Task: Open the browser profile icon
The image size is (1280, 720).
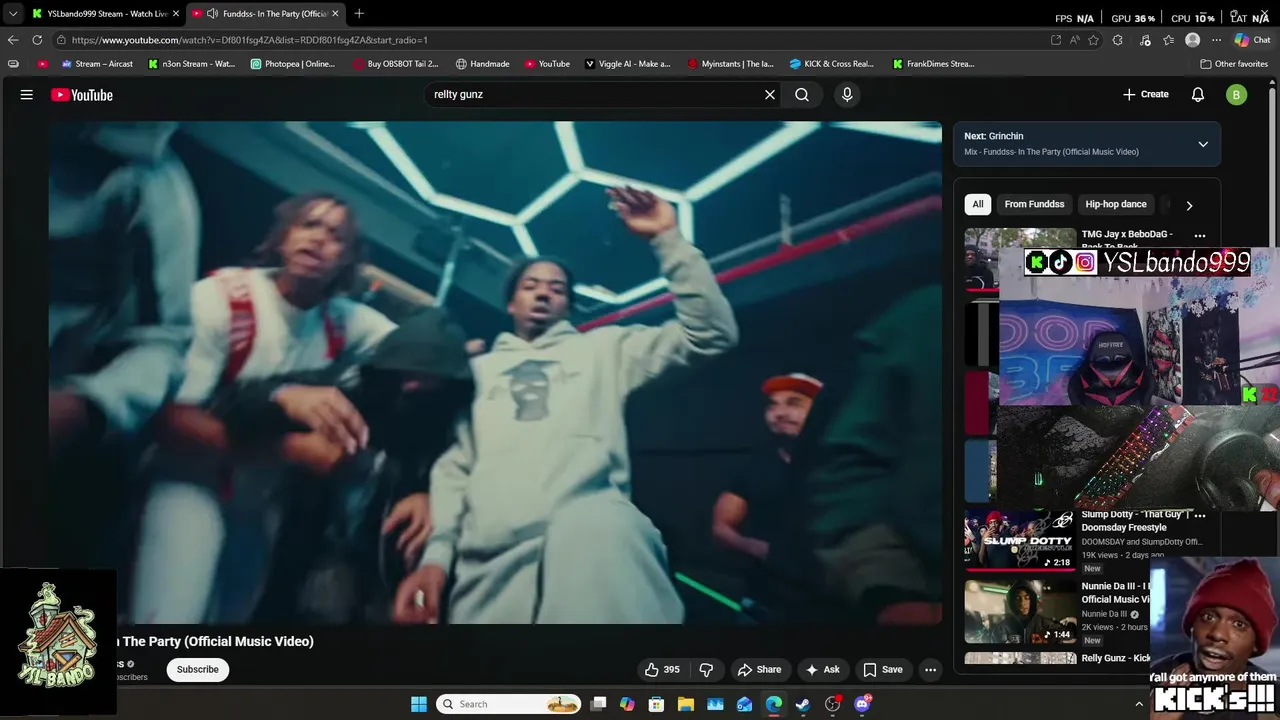Action: pos(1192,40)
